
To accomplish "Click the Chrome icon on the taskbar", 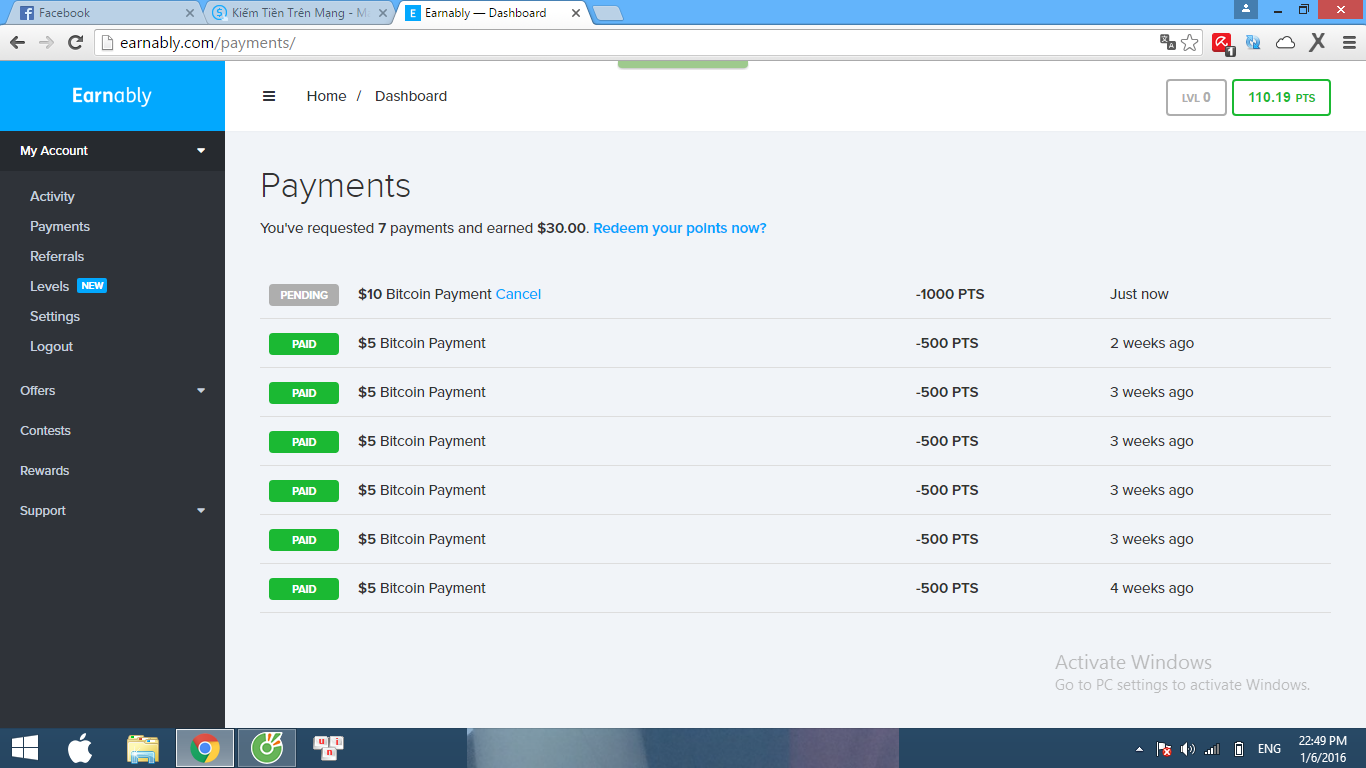I will click(205, 748).
